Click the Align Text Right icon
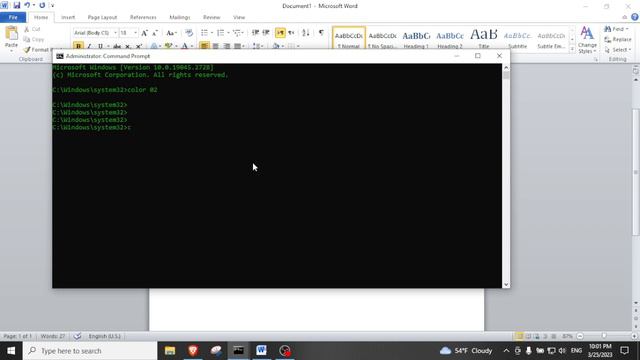 click(227, 46)
